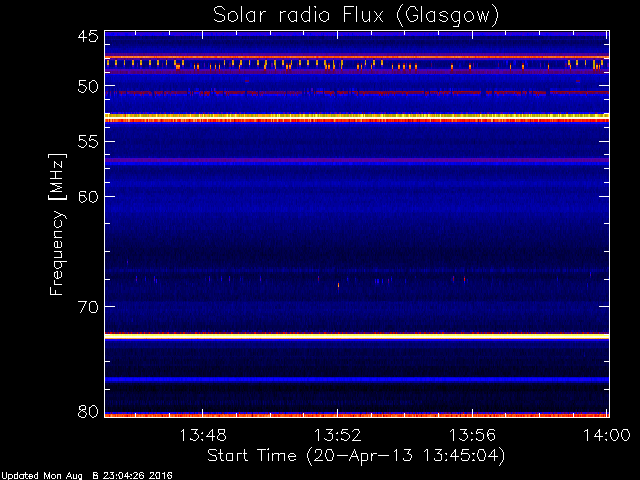Click the 50 frequency tick label

click(88, 86)
